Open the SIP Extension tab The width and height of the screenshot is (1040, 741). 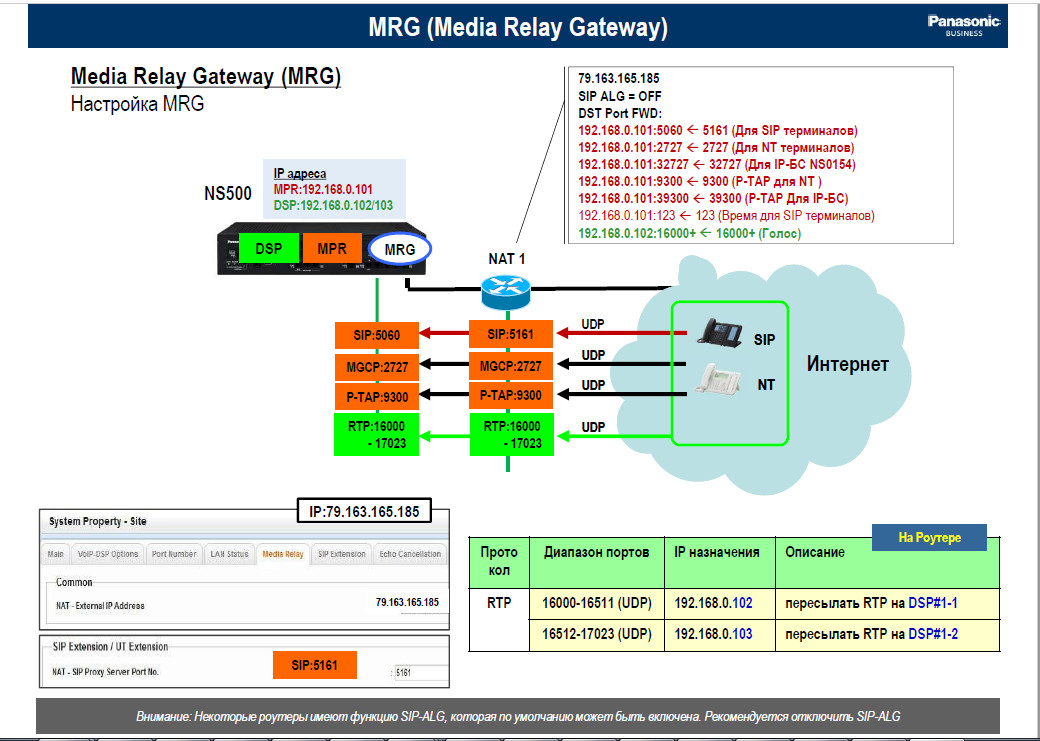point(342,554)
